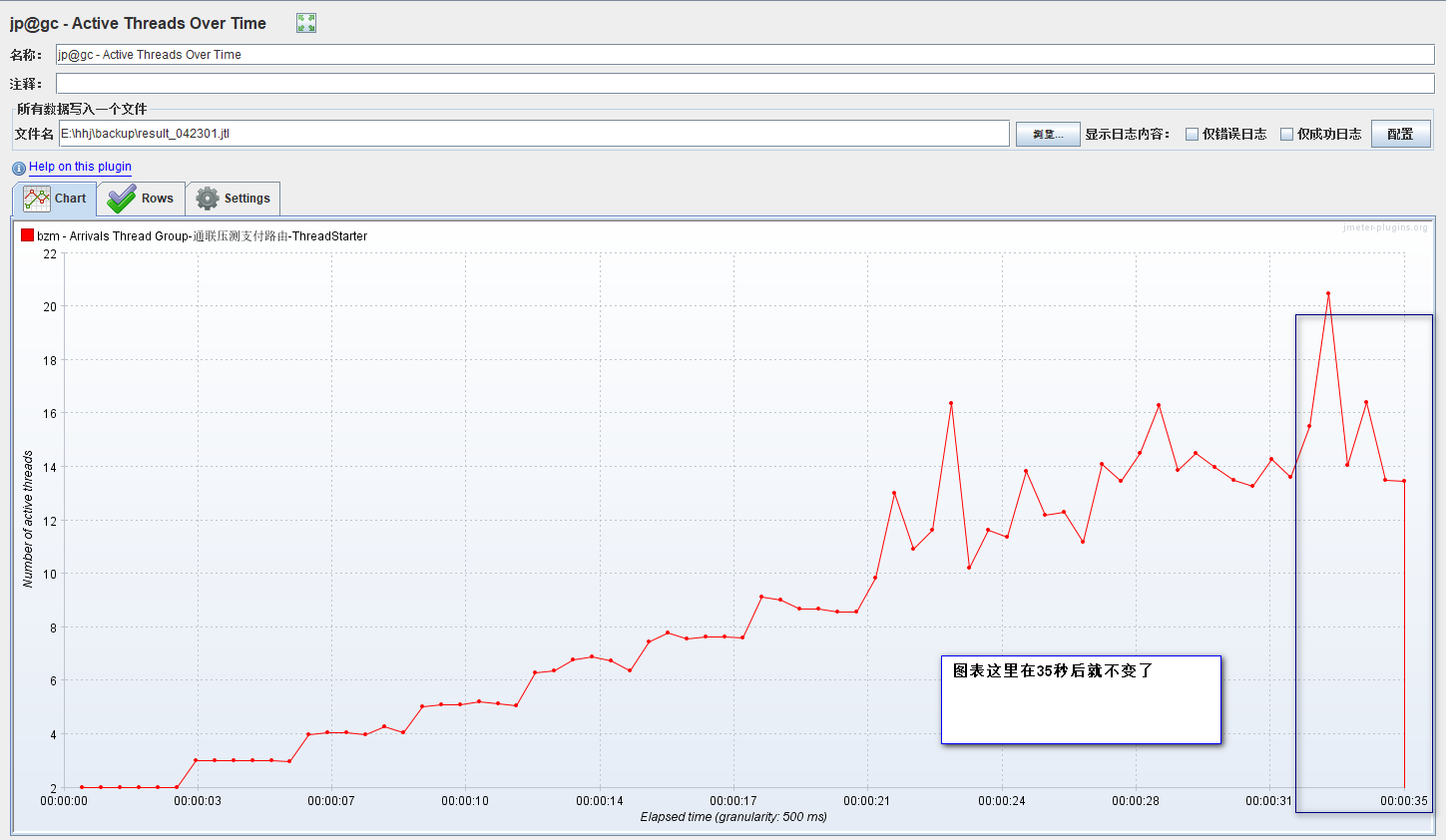The image size is (1447, 840).
Task: Select the 00:00:35 x-axis tick label
Action: (x=1404, y=801)
